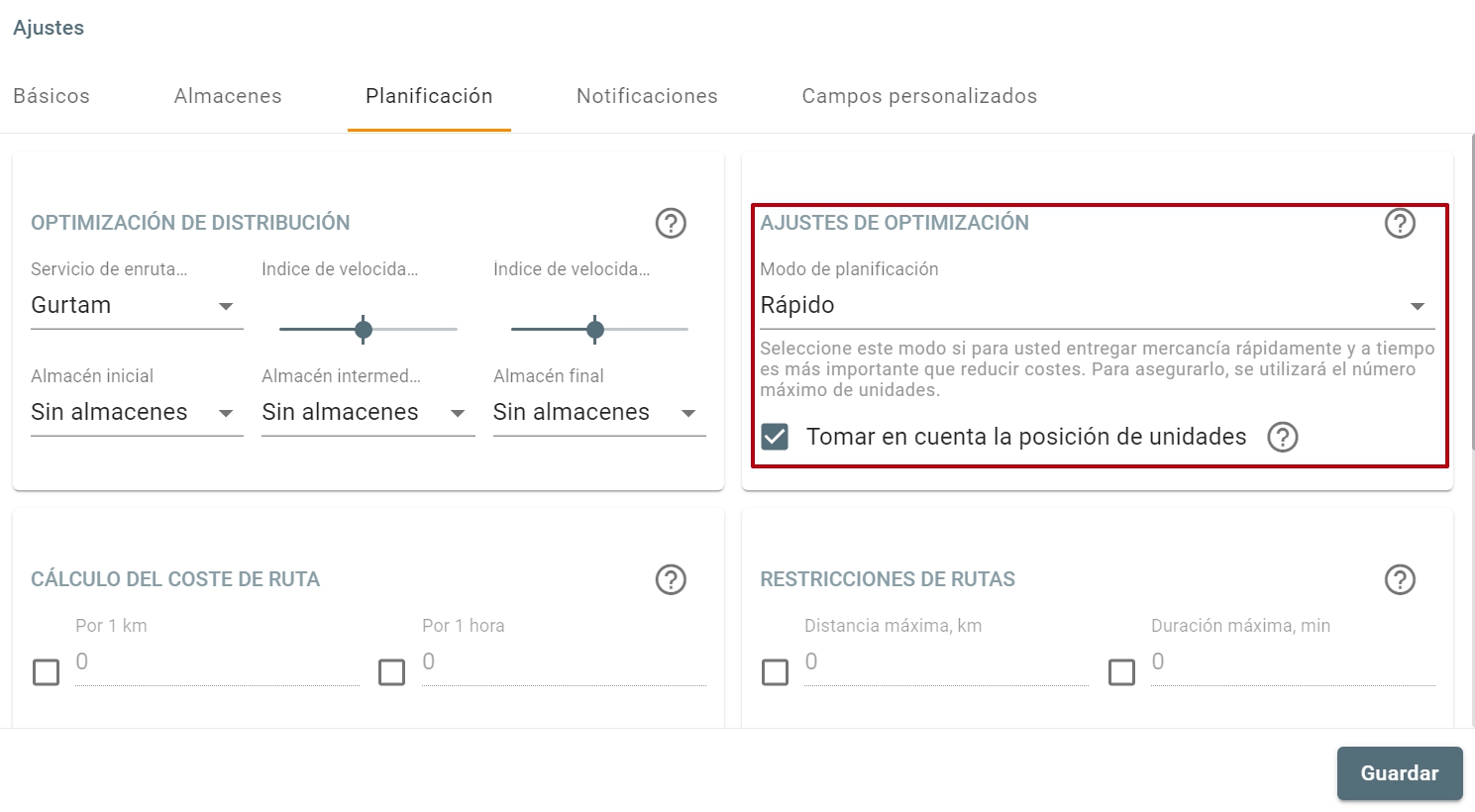Open the Básicos settings section
Viewport: 1475px width, 812px height.
pyautogui.click(x=52, y=96)
